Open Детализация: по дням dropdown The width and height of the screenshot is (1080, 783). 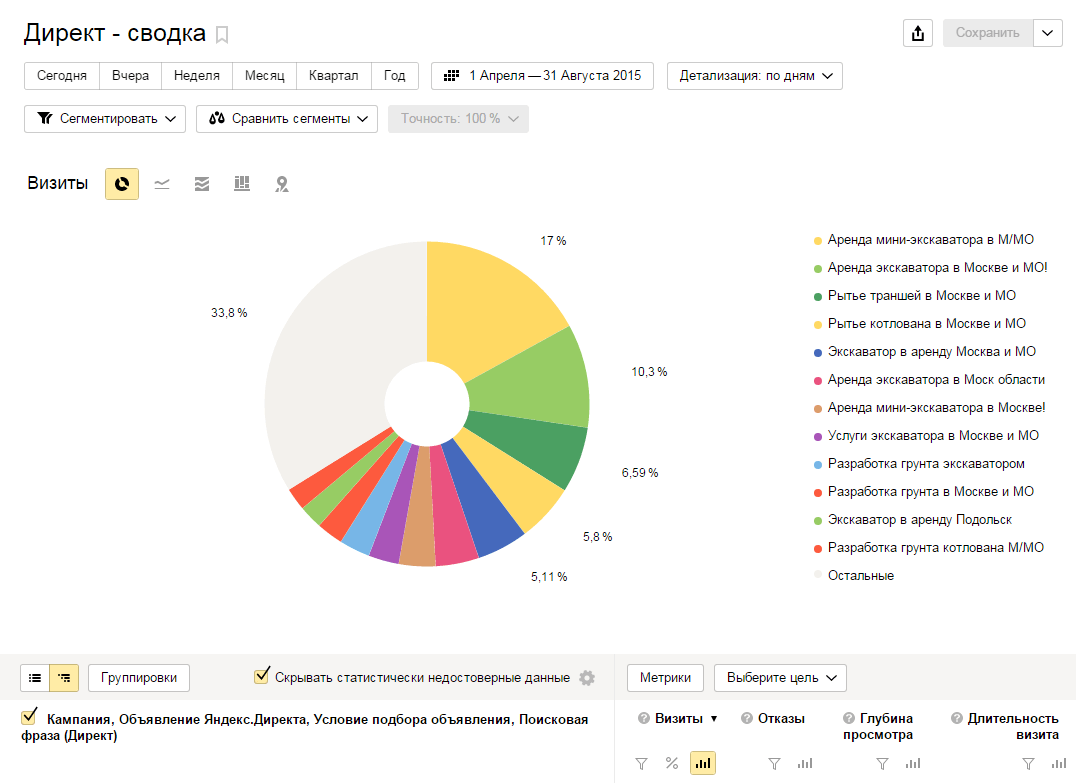pos(754,76)
